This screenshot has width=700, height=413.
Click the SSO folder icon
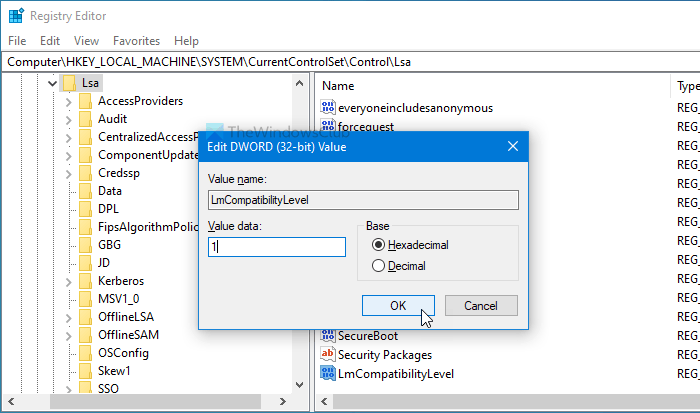[x=85, y=387]
